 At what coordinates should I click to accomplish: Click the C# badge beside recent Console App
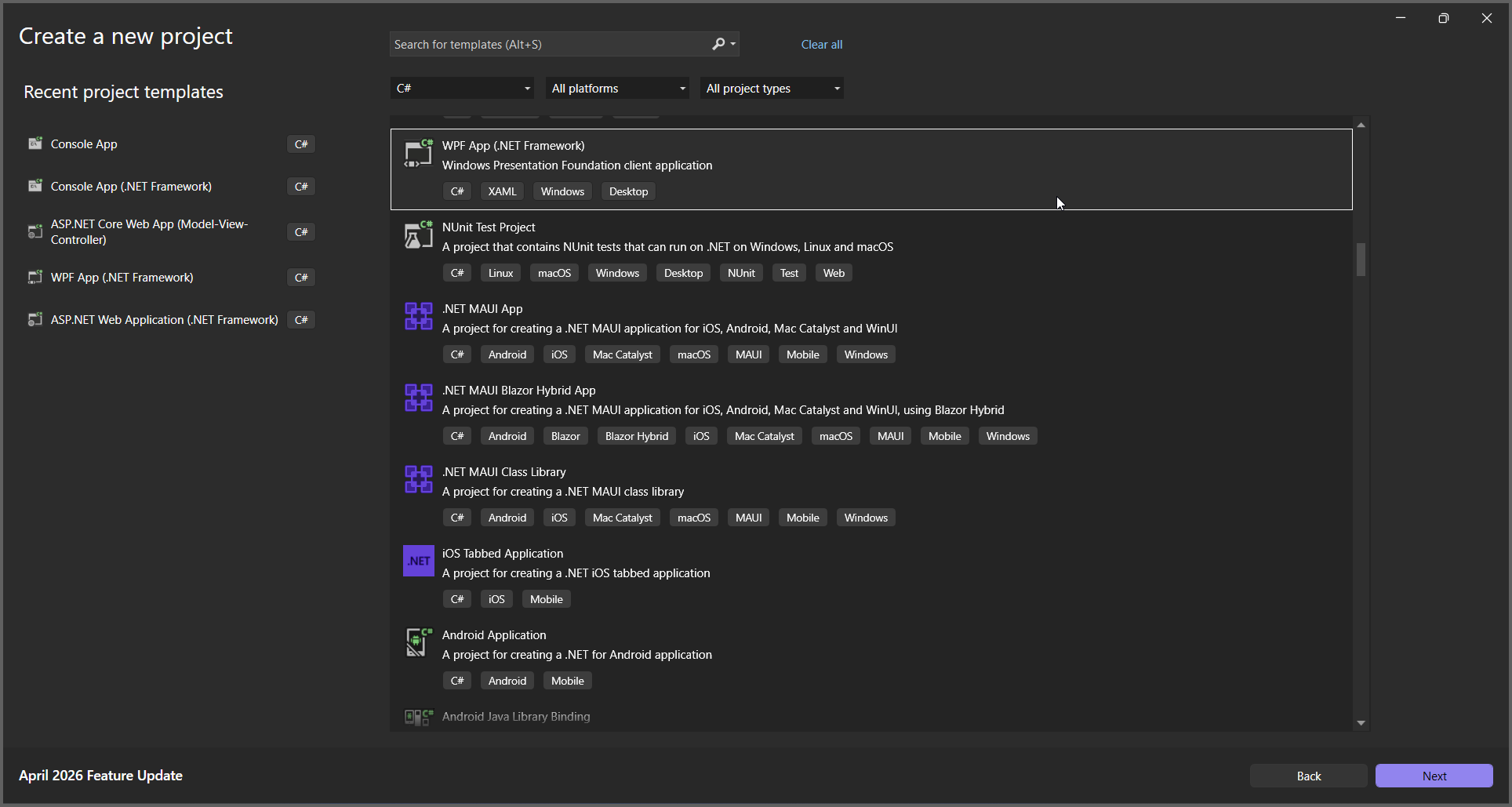point(301,144)
